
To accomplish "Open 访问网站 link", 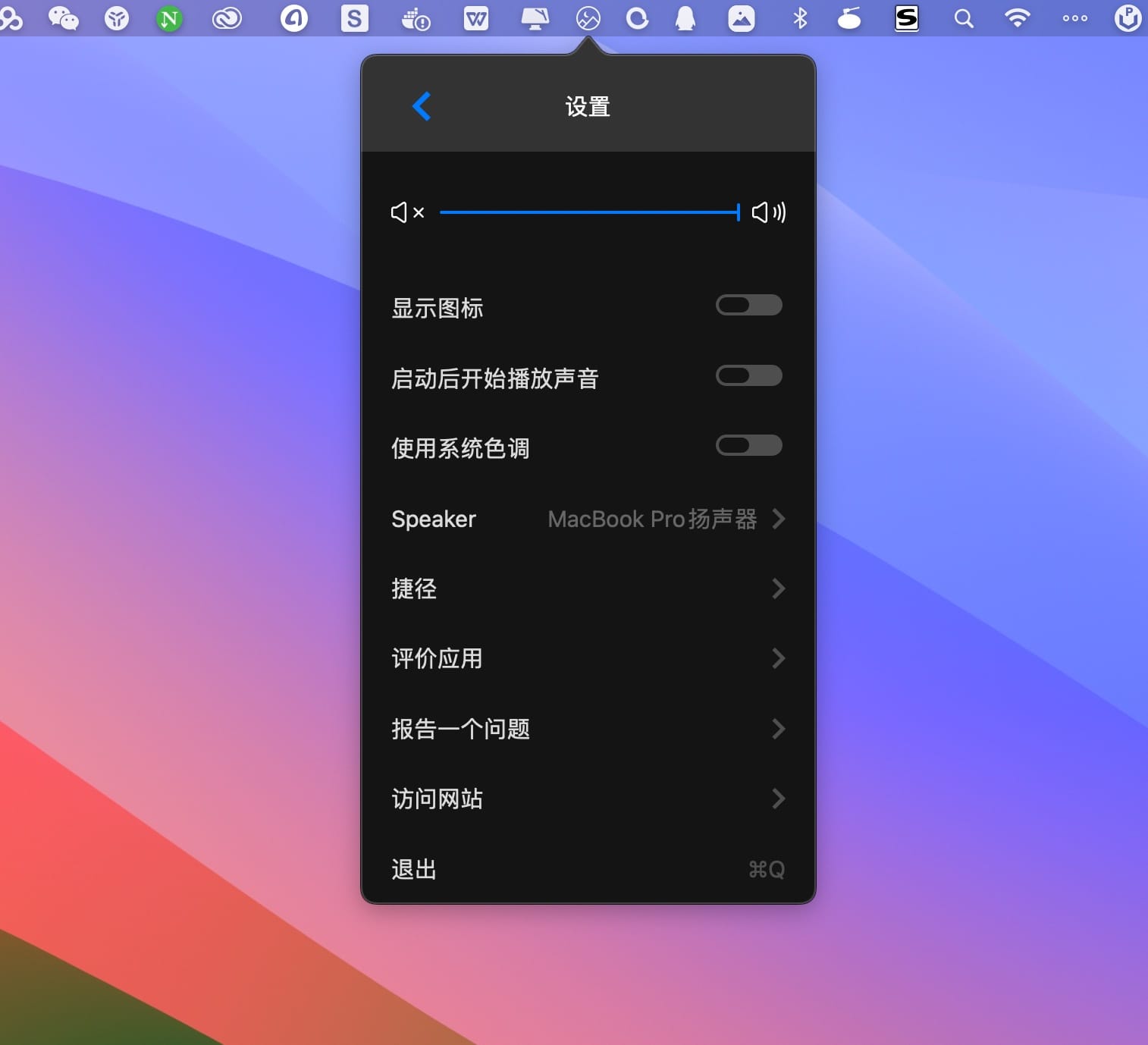I will 438,799.
